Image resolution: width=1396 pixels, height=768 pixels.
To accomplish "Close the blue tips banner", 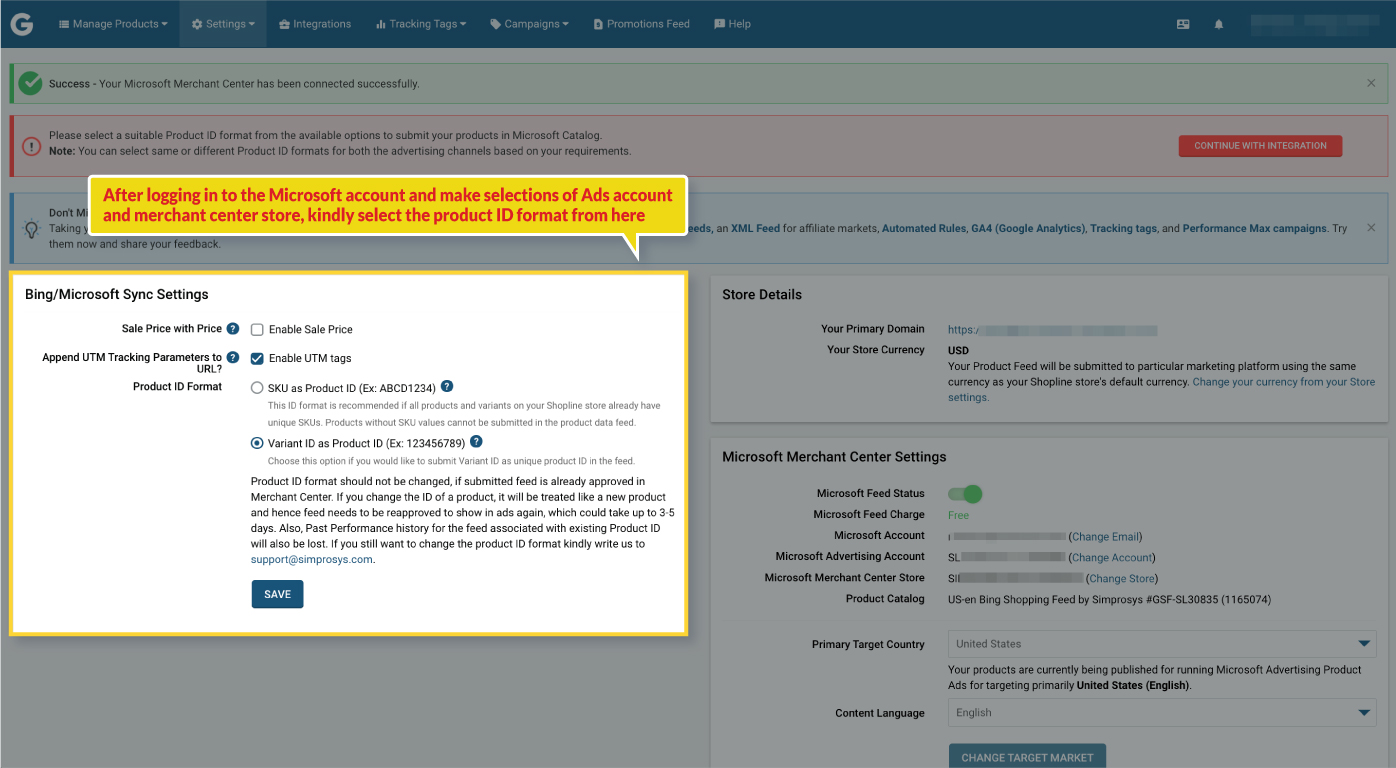I will click(x=1371, y=228).
